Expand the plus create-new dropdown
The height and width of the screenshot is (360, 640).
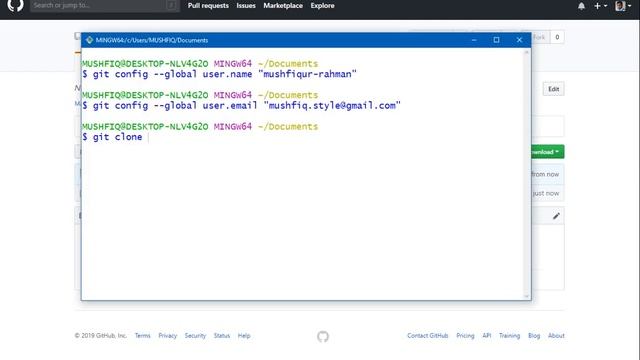pyautogui.click(x=600, y=6)
